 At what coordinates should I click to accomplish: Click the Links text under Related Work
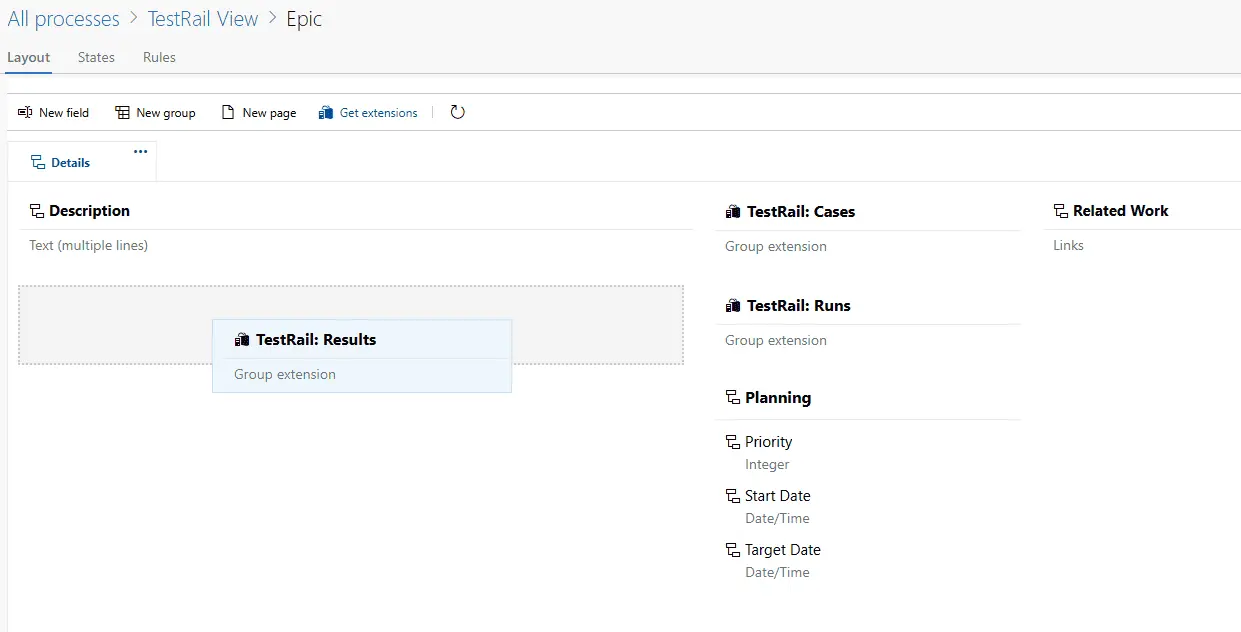pyautogui.click(x=1068, y=245)
